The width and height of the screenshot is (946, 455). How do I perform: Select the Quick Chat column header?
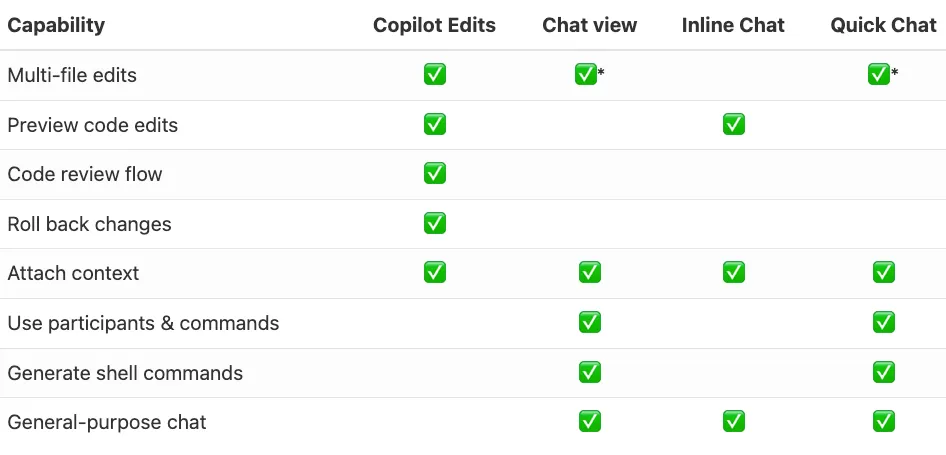tap(883, 25)
